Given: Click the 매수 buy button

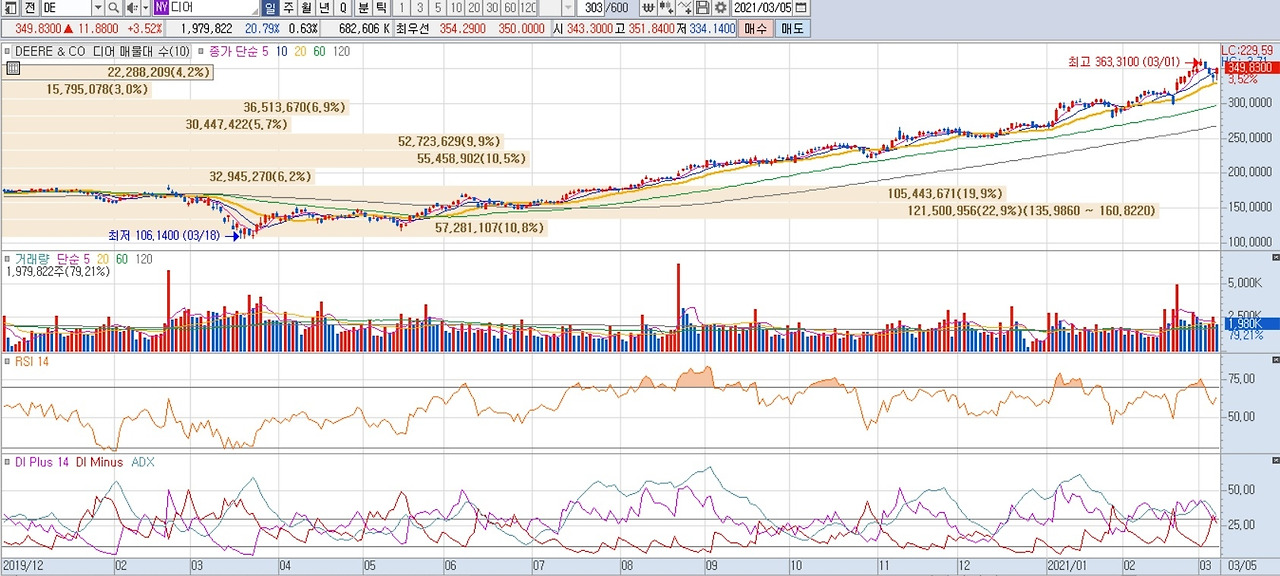Looking at the screenshot, I should 757,28.
